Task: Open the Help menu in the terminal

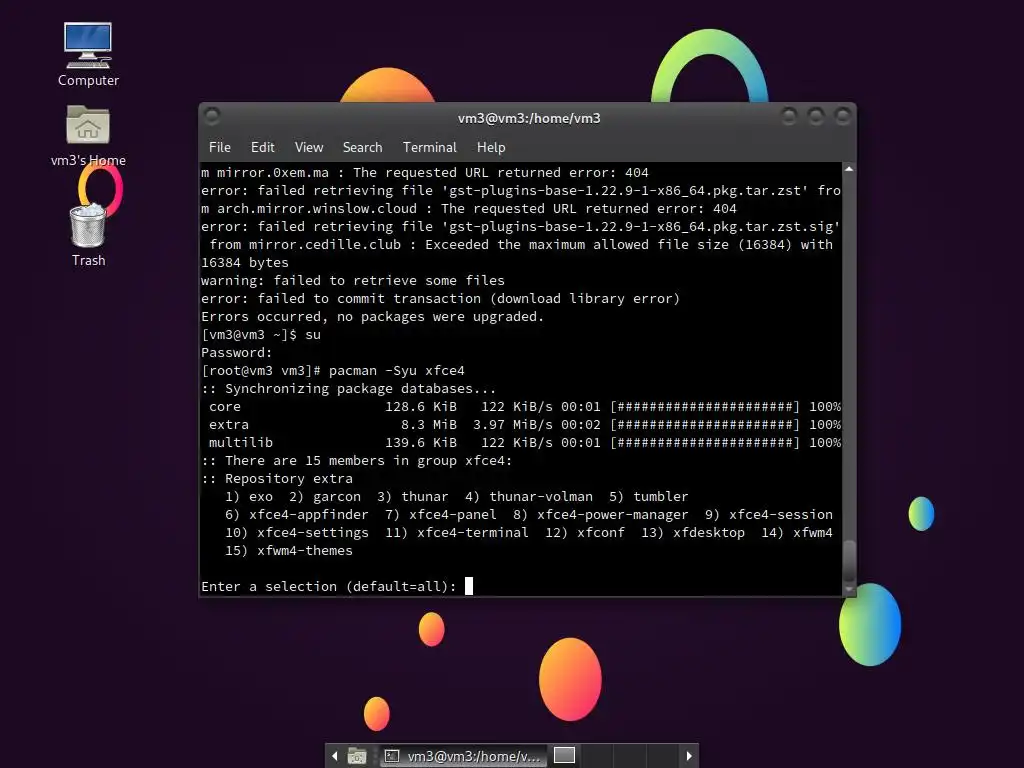Action: click(x=491, y=147)
